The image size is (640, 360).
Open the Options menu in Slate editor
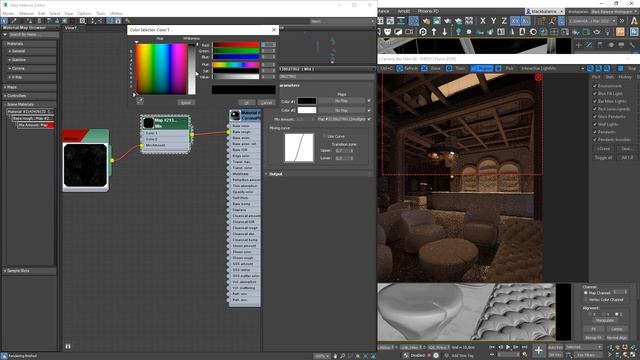pyautogui.click(x=84, y=13)
